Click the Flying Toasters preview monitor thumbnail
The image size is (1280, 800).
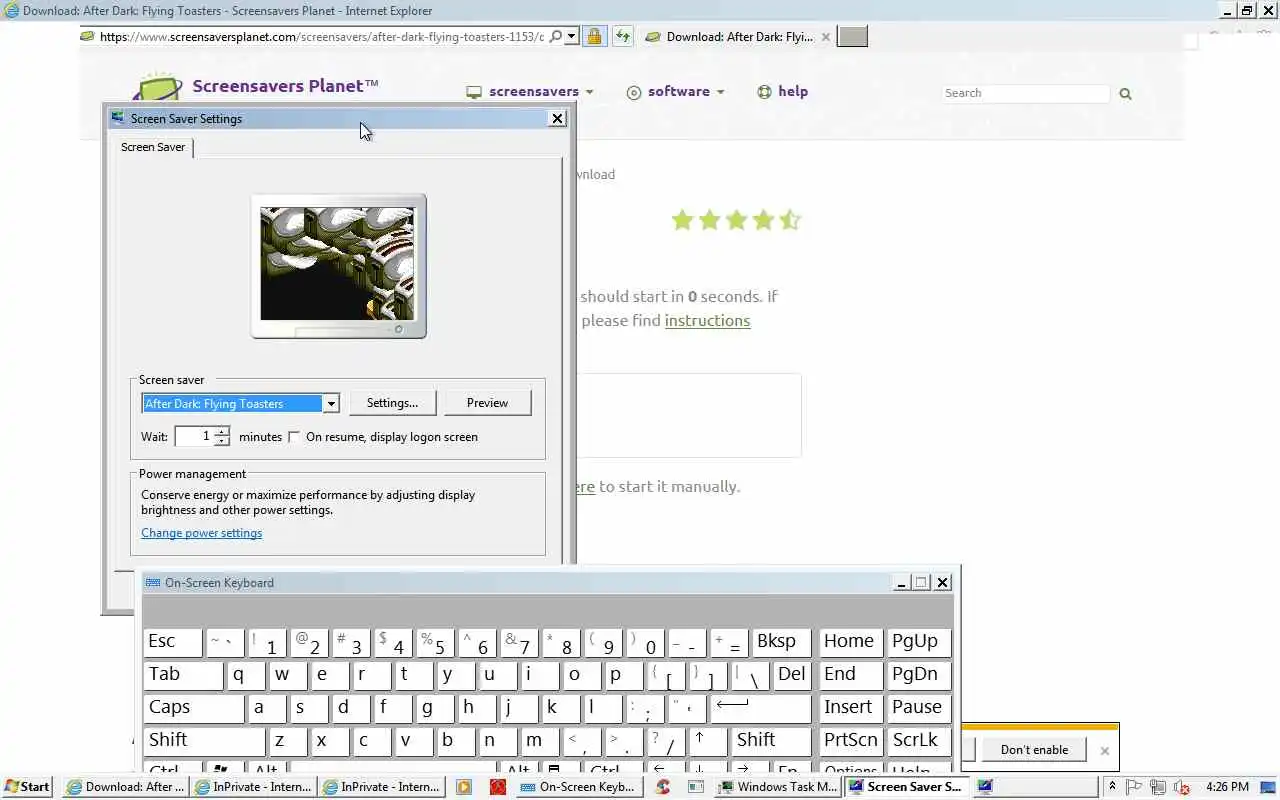pos(338,265)
